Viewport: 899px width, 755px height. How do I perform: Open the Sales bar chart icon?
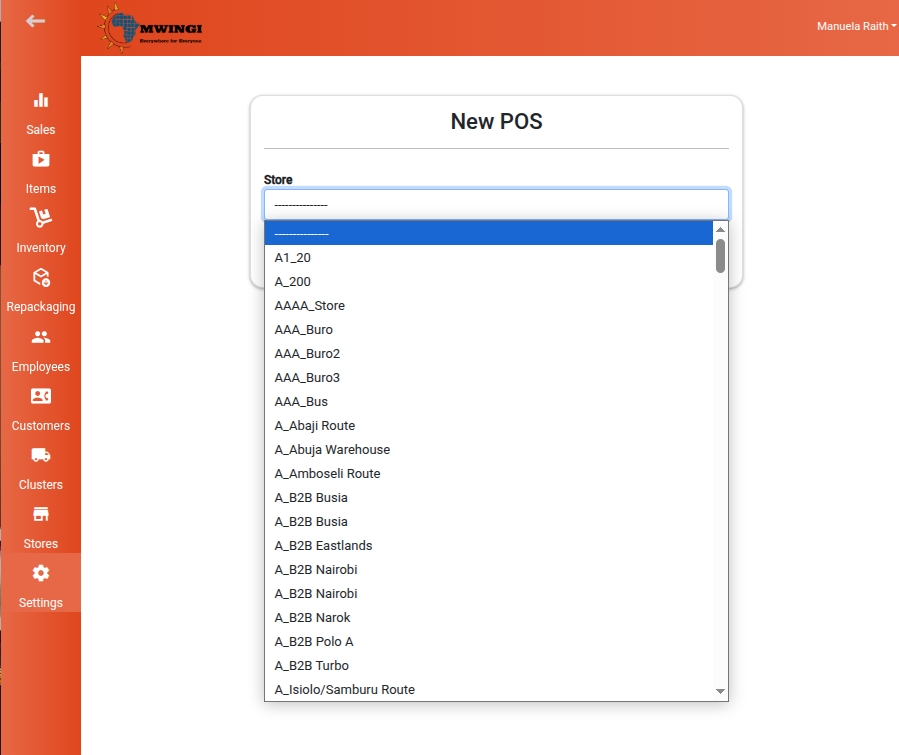[41, 100]
